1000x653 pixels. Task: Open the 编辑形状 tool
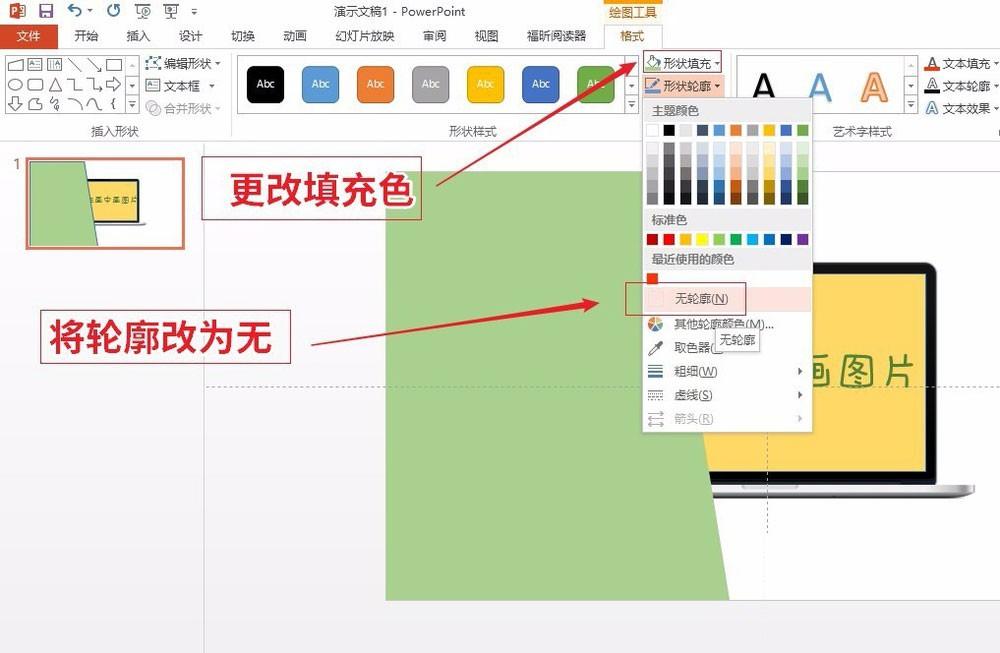coord(178,62)
